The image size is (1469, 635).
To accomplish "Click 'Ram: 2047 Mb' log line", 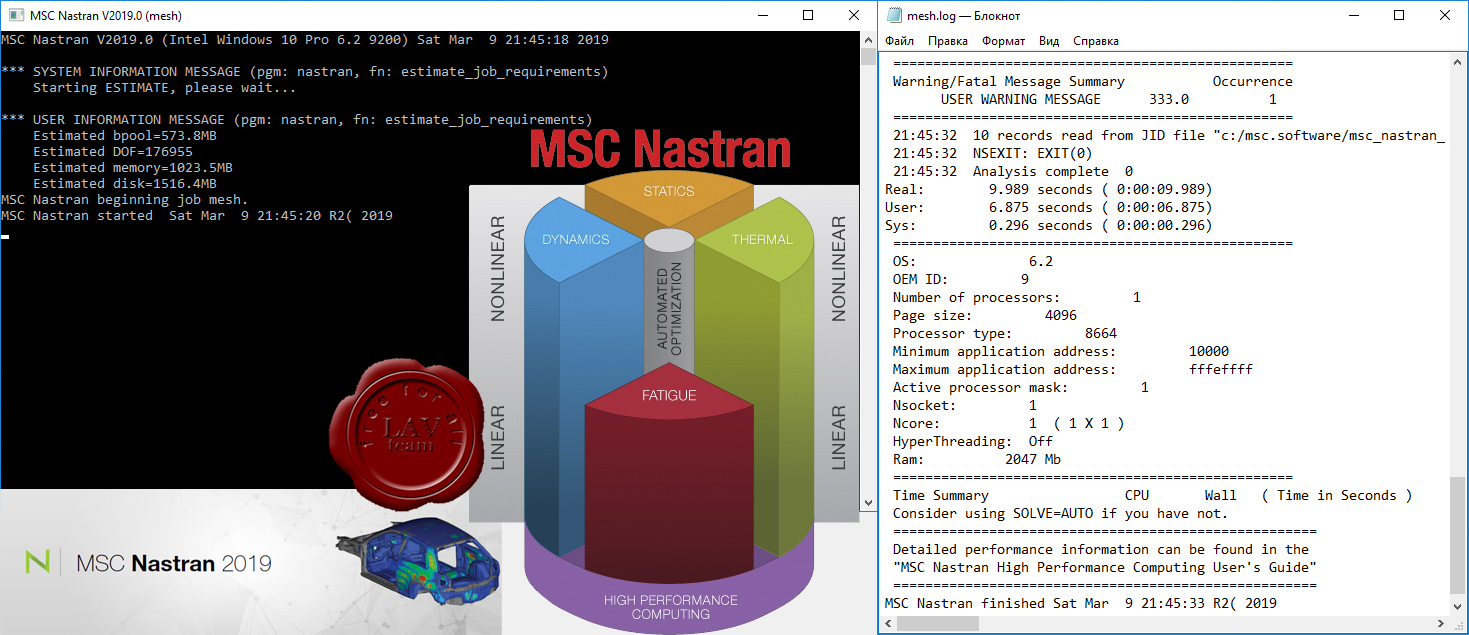I will pos(977,459).
